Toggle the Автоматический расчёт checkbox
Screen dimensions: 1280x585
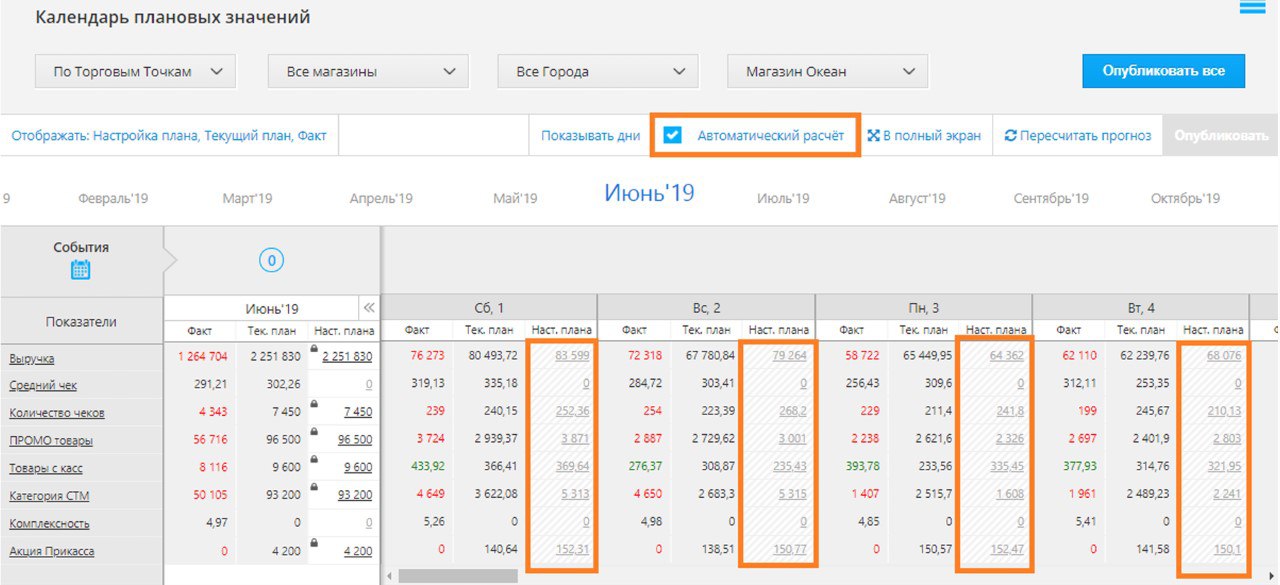tap(673, 135)
